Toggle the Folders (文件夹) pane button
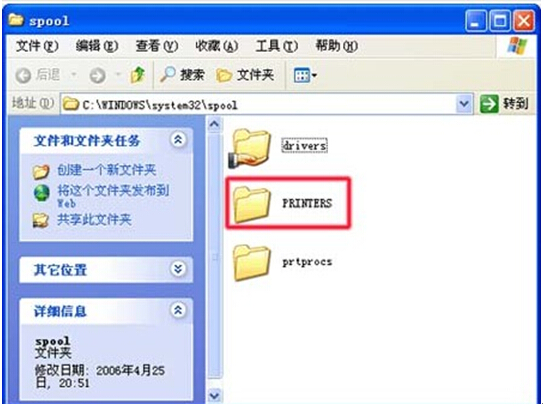The height and width of the screenshot is (406, 544). click(x=245, y=75)
